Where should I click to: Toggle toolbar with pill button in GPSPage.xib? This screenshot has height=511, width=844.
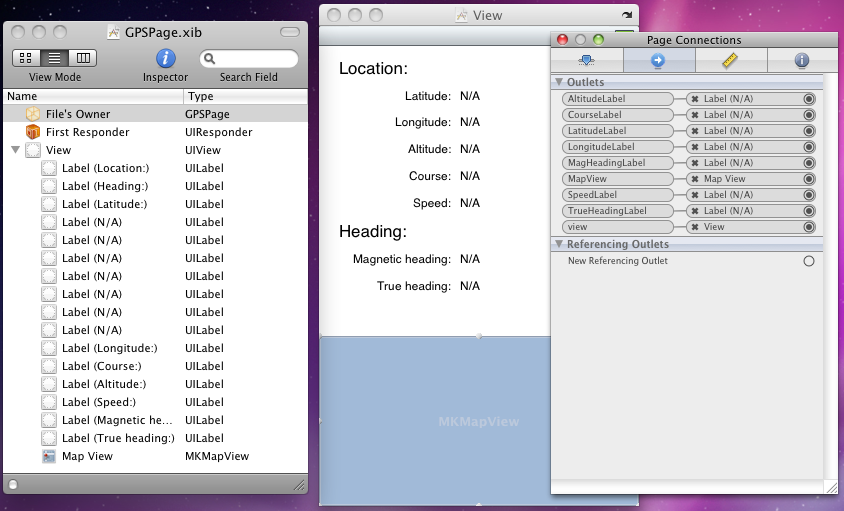point(290,32)
